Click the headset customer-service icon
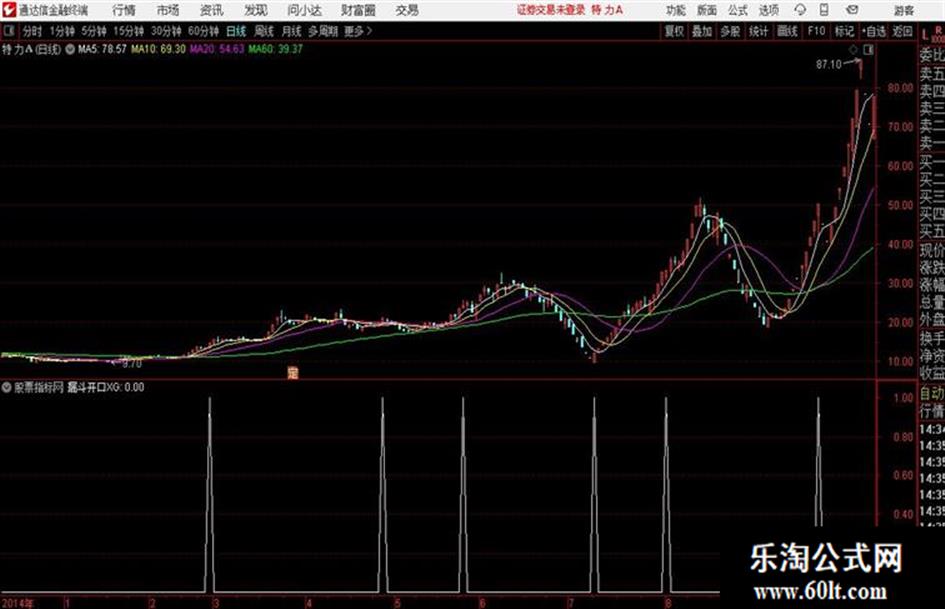This screenshot has width=945, height=609. pyautogui.click(x=800, y=10)
